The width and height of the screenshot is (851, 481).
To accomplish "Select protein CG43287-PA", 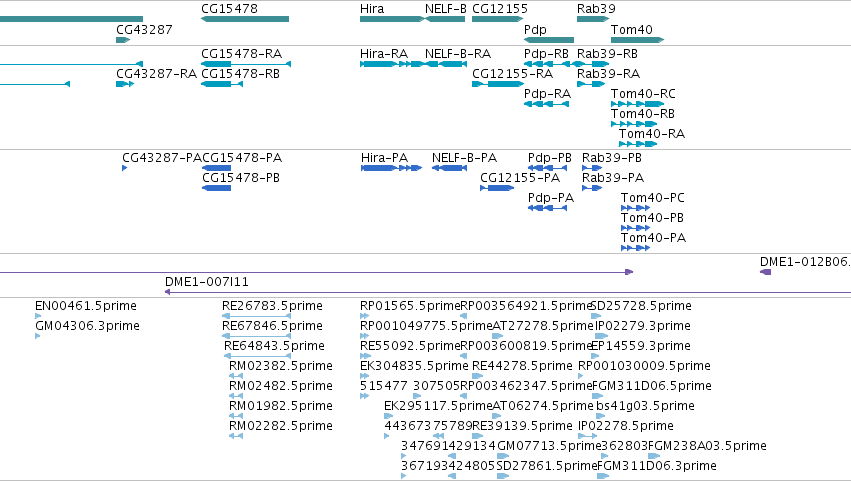I will tap(125, 168).
